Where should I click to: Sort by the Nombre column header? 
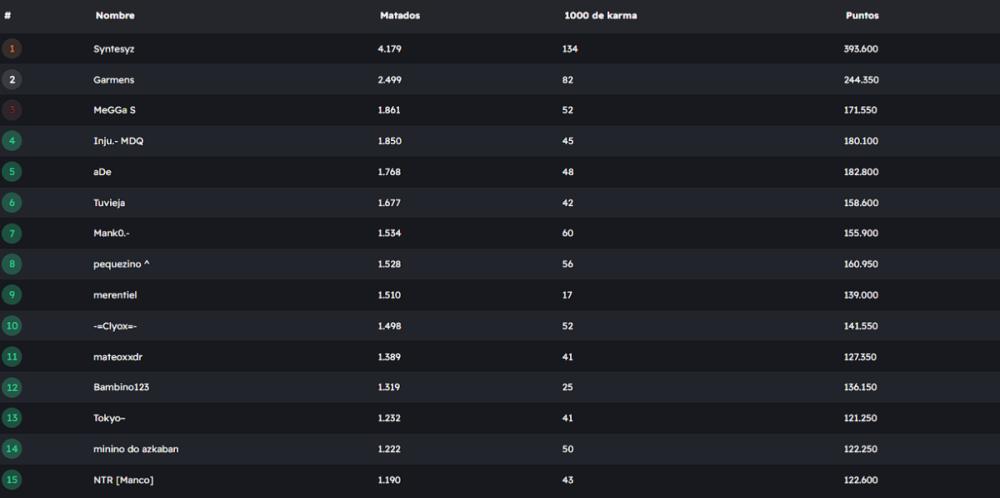pyautogui.click(x=115, y=16)
